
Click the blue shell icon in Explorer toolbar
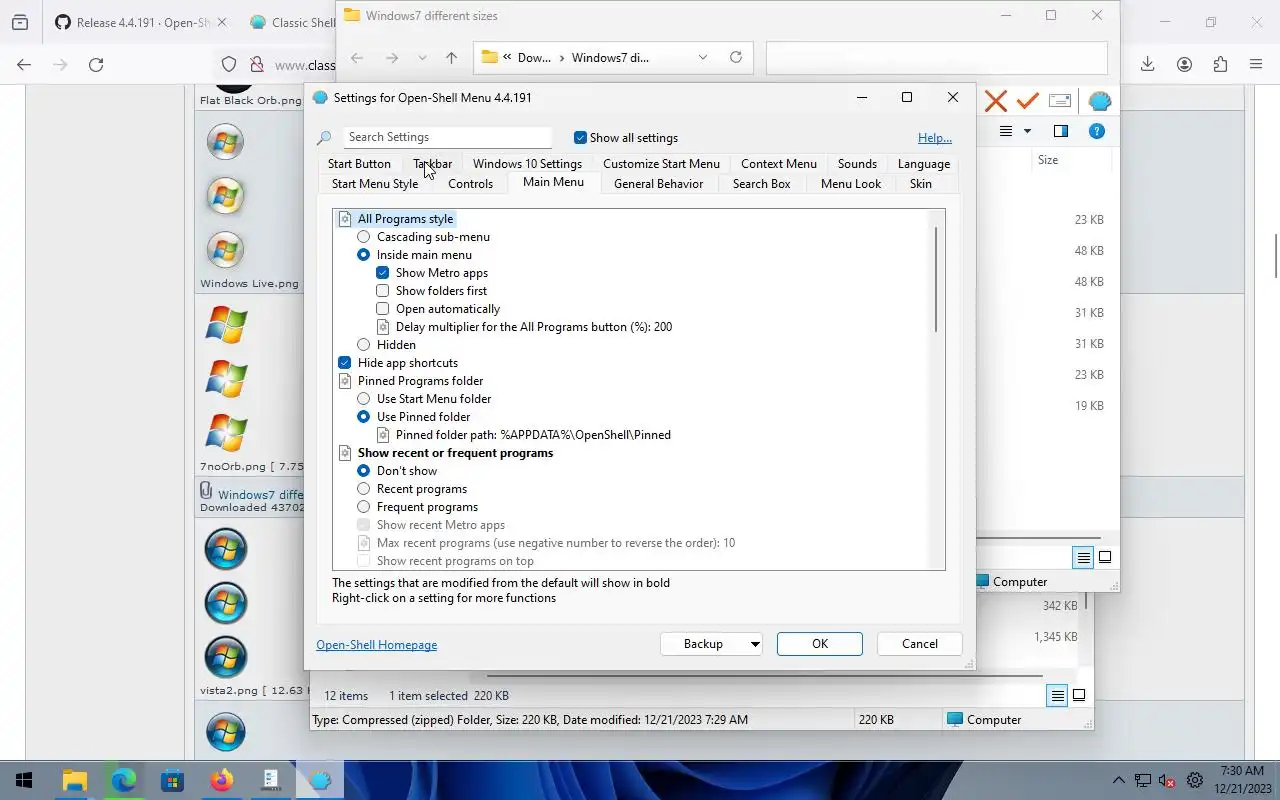(1099, 101)
